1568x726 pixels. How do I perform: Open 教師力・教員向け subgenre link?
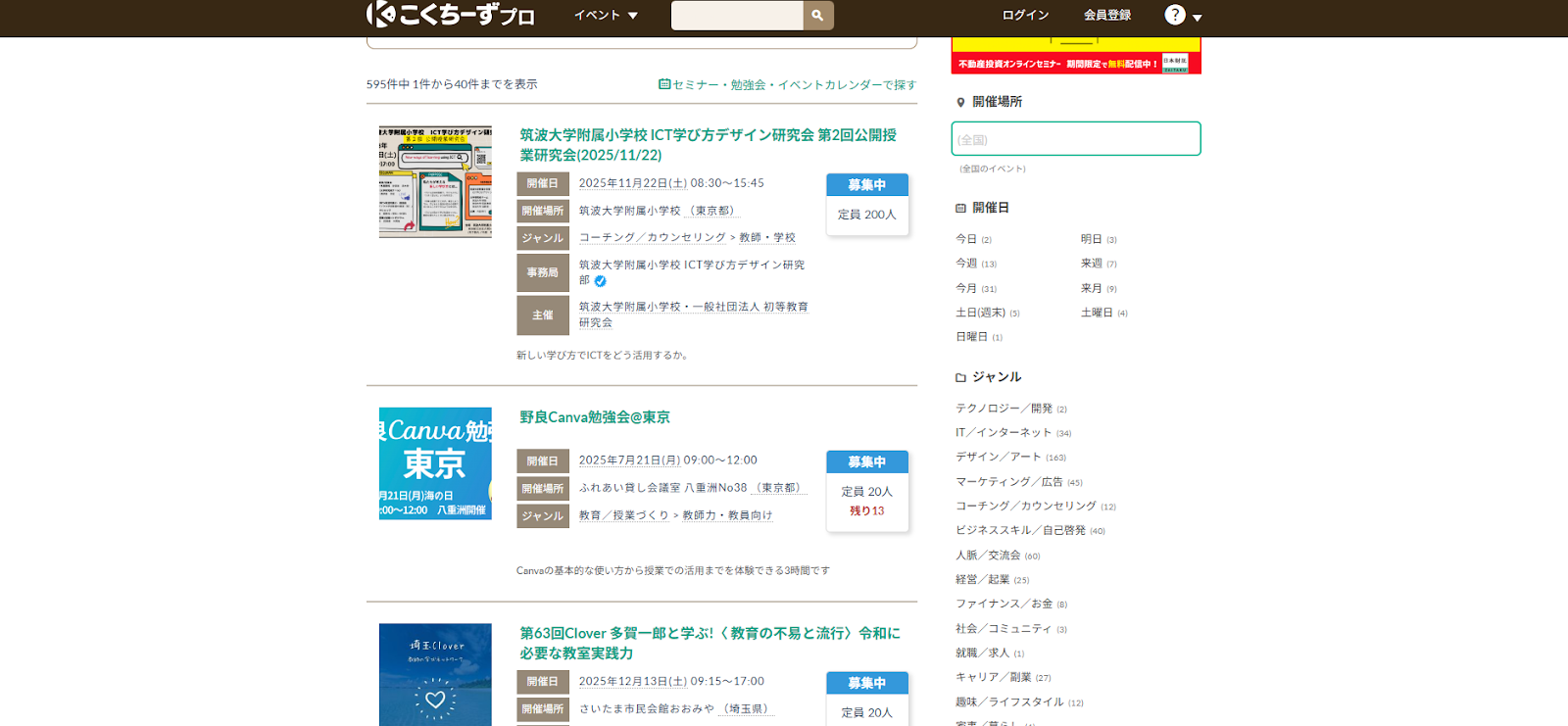pos(727,515)
